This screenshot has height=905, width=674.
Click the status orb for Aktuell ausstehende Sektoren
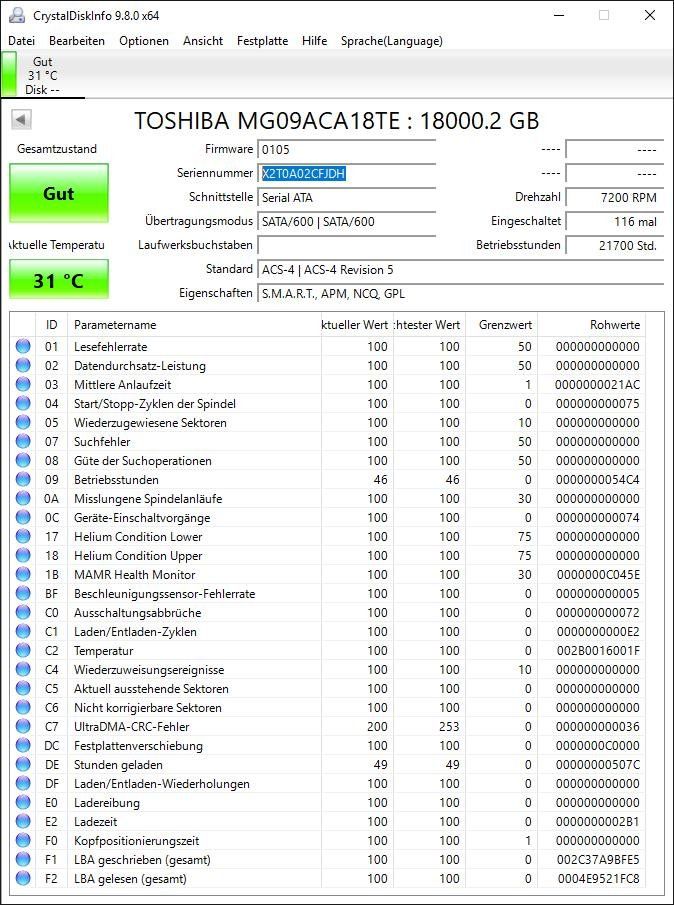23,689
